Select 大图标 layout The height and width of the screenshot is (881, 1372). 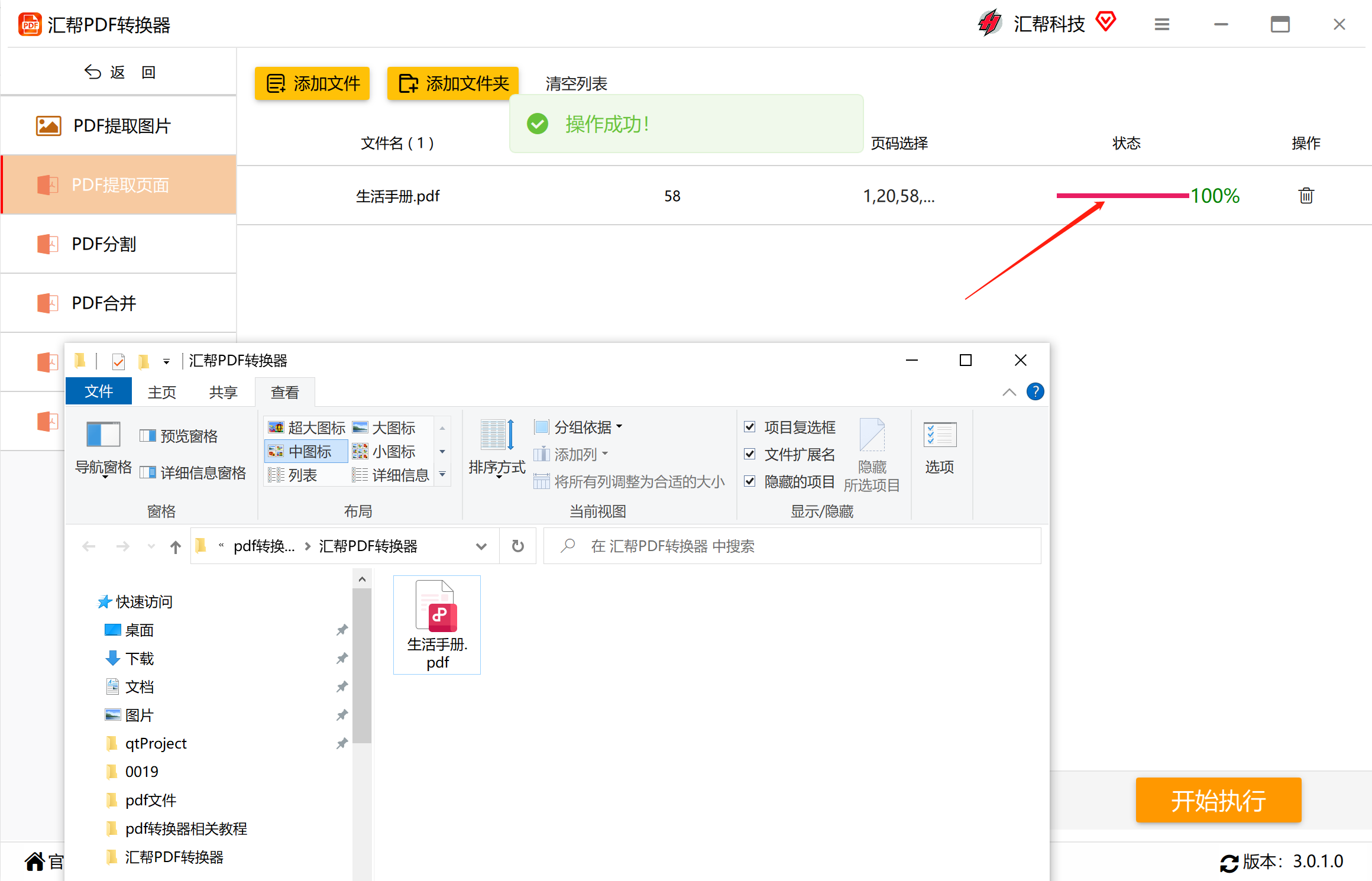point(384,427)
